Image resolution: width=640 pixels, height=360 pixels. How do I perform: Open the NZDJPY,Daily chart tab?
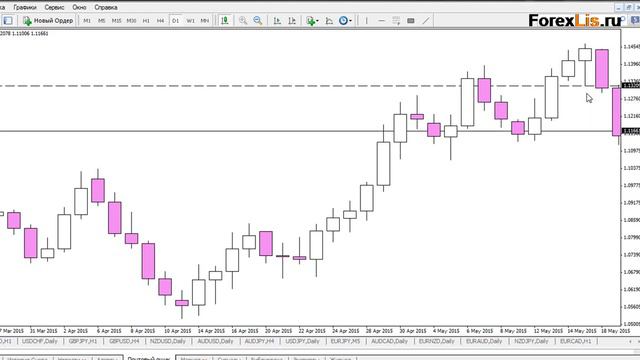[531, 341]
